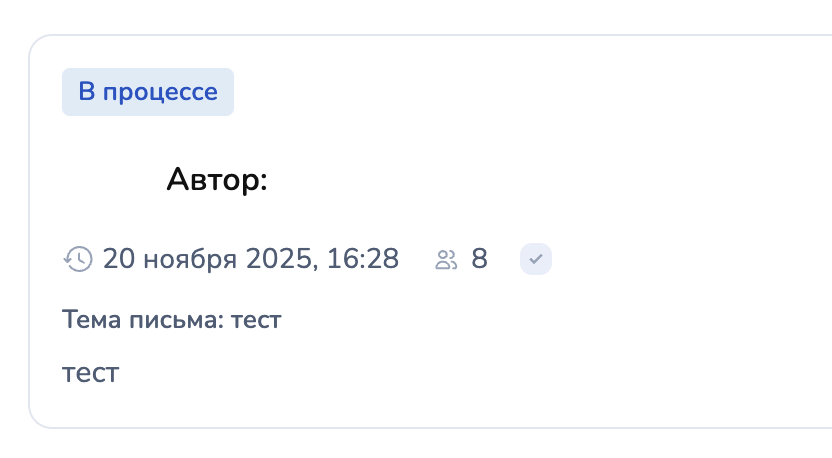This screenshot has width=832, height=458.
Task: Show recipients via the people icon beside "8"
Action: [446, 260]
